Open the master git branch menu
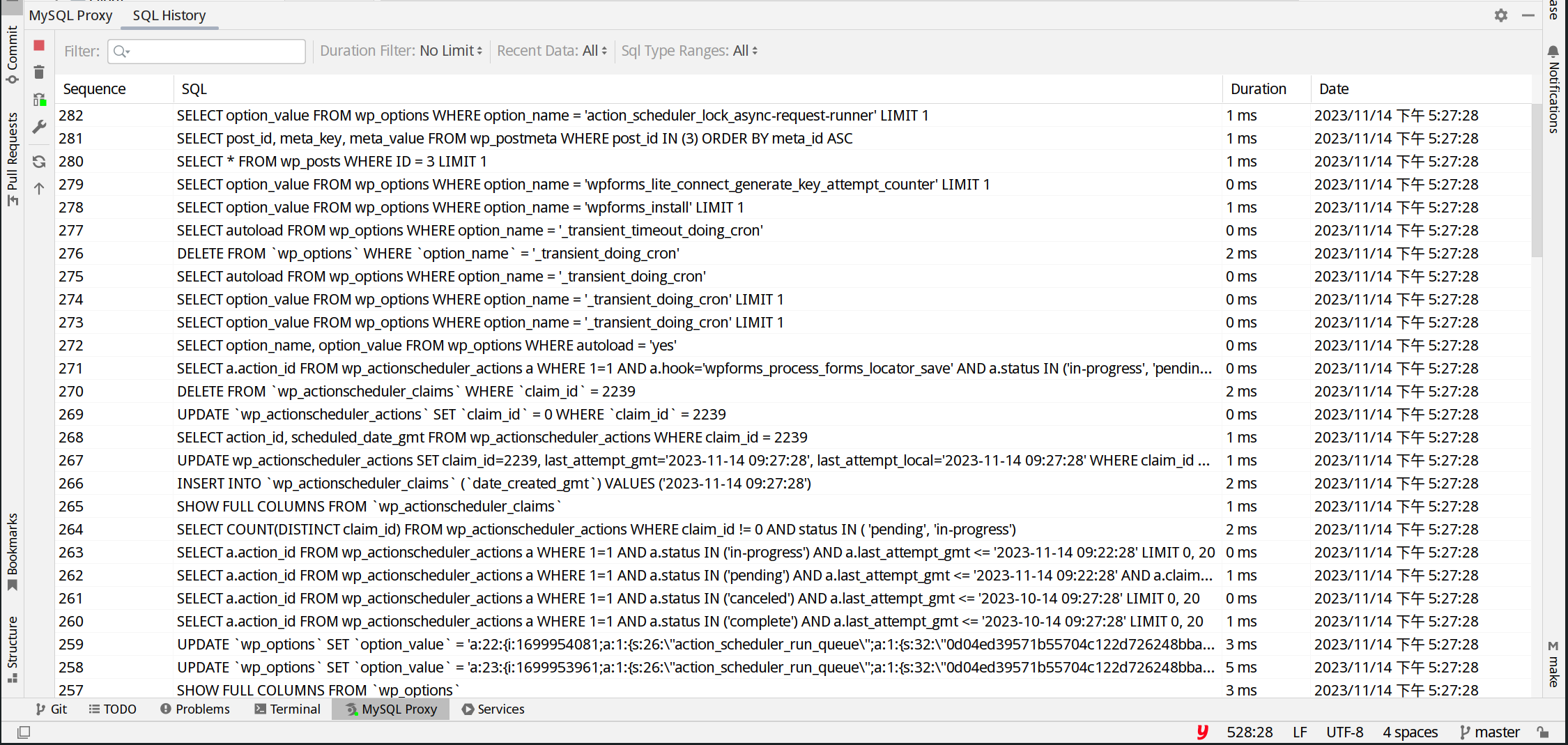Viewport: 1568px width, 745px height. 1490,732
